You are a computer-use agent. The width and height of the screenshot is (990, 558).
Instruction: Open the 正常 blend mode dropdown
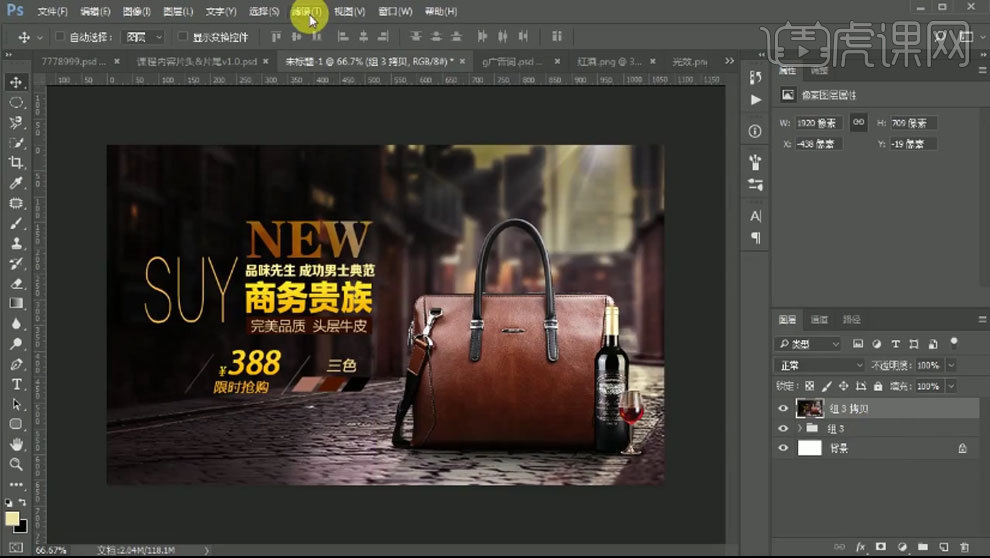[820, 365]
